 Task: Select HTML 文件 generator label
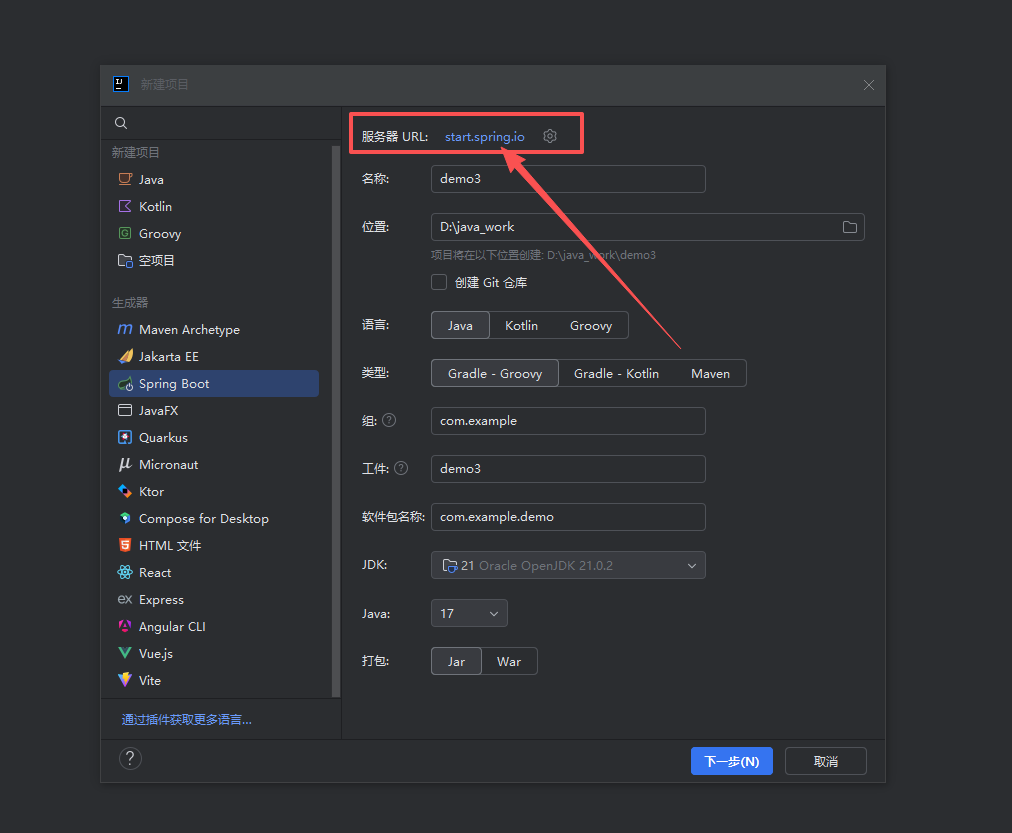(170, 545)
